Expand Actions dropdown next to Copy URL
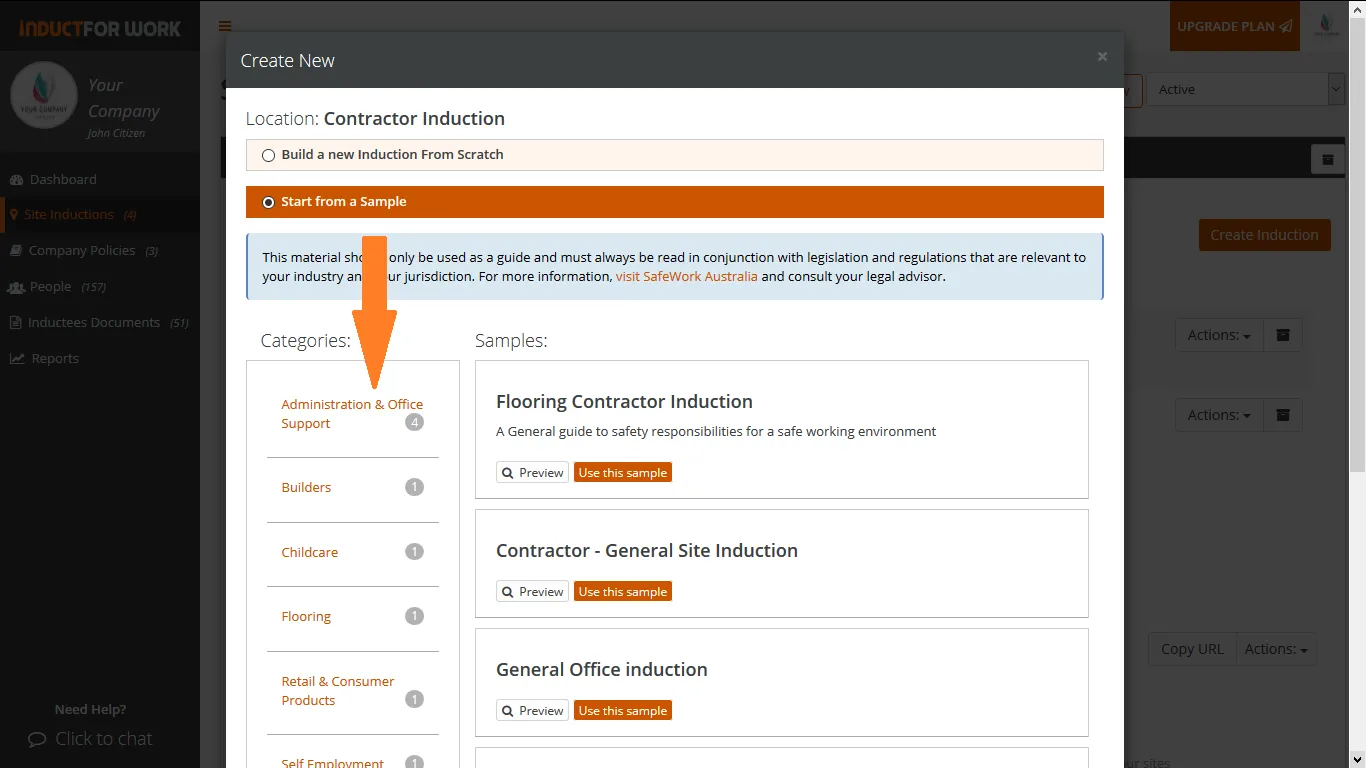This screenshot has height=768, width=1366. [1276, 649]
